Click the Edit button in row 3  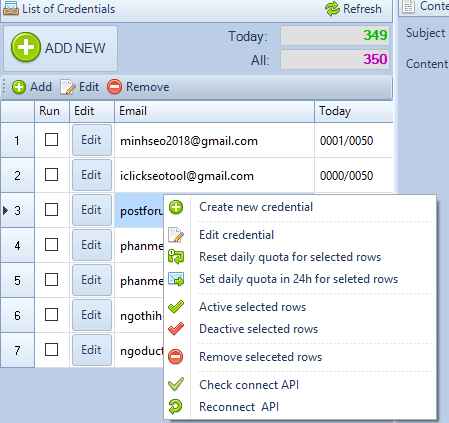[x=92, y=210]
